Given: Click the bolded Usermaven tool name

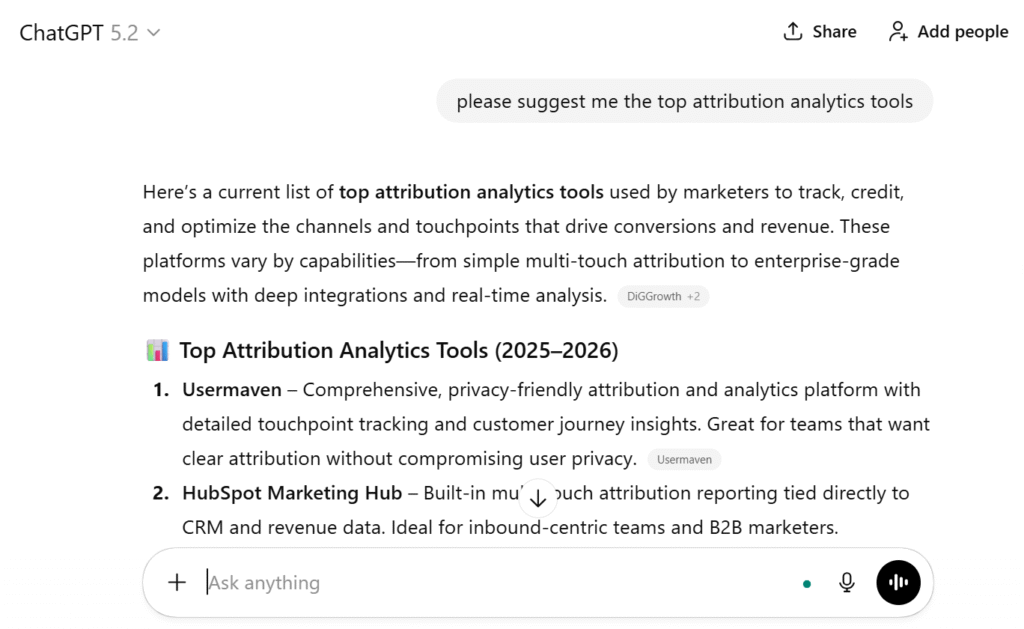Looking at the screenshot, I should pos(231,390).
